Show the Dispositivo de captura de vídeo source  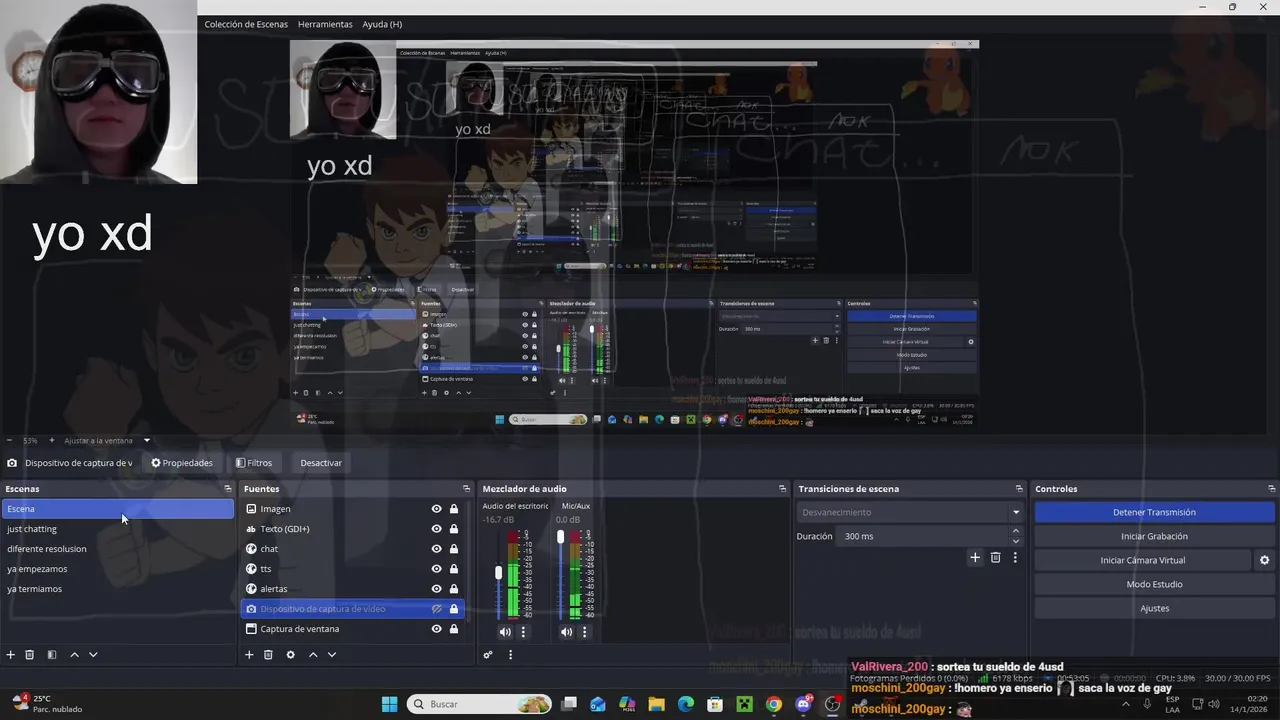pos(436,609)
